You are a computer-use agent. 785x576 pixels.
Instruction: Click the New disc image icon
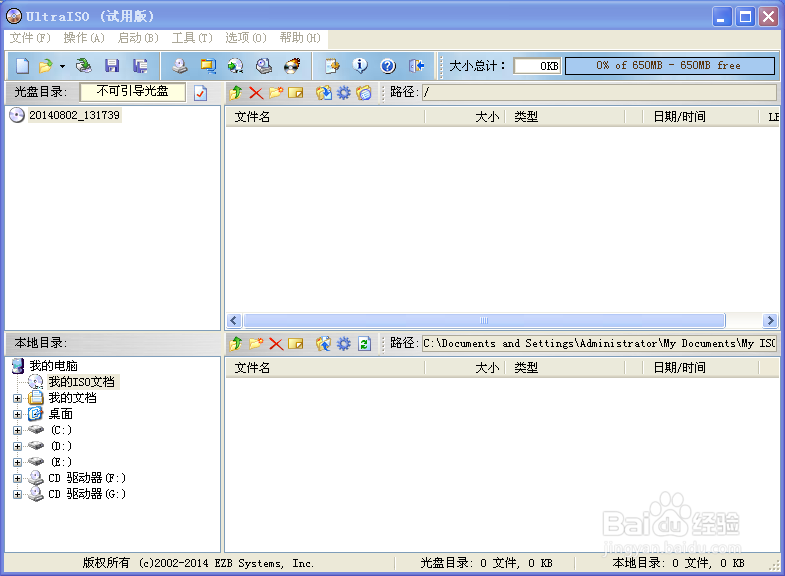[23, 66]
